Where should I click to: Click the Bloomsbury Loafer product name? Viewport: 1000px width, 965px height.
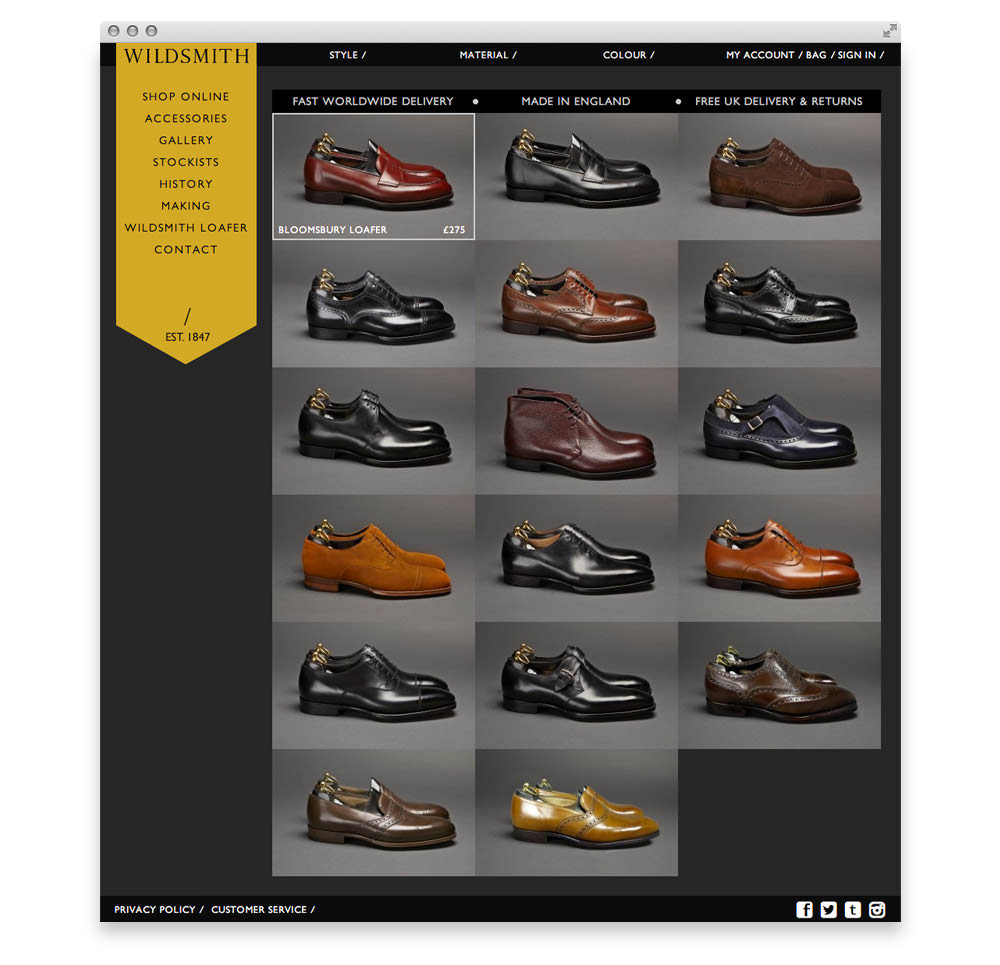pyautogui.click(x=332, y=230)
